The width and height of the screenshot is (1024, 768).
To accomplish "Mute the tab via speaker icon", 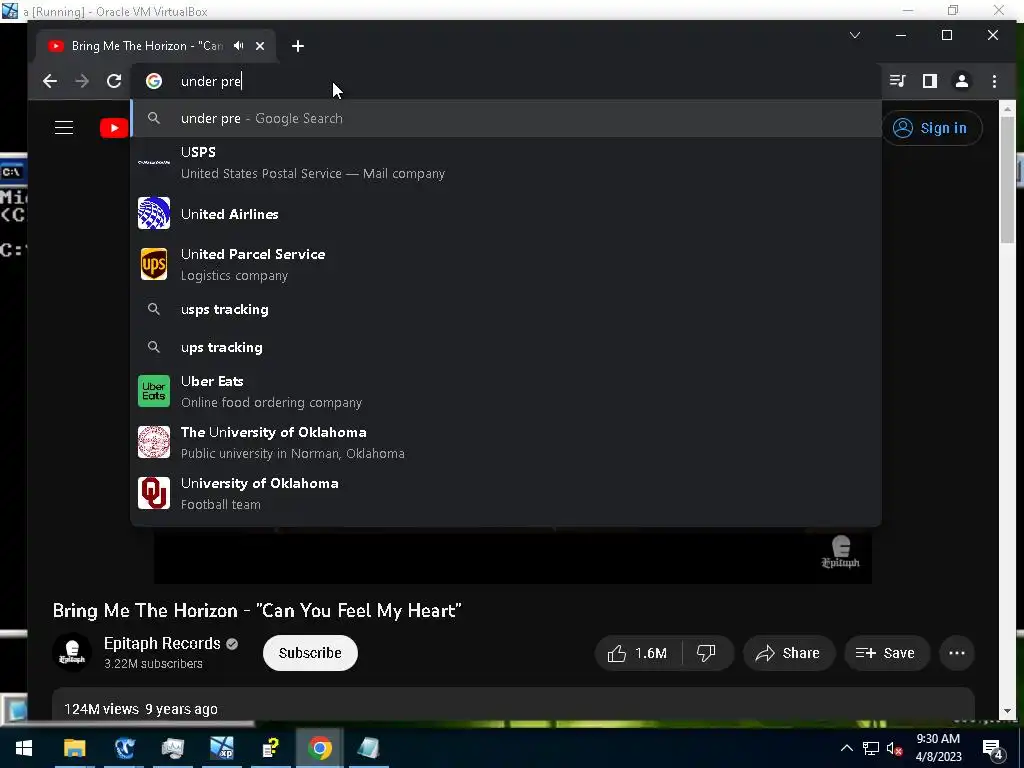I will click(239, 46).
